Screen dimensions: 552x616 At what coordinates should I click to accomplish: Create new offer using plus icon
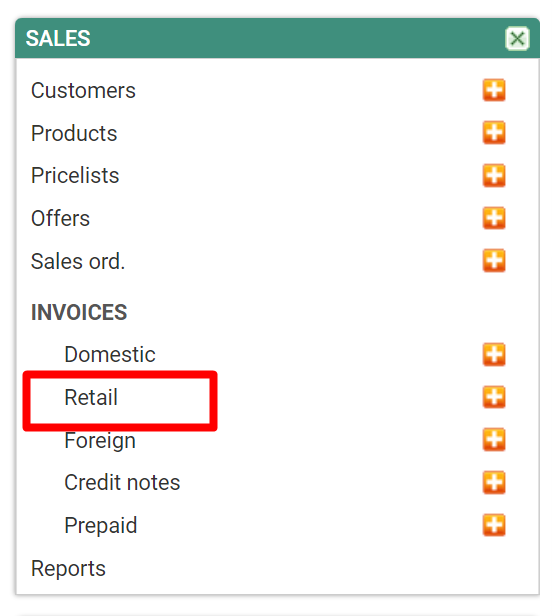tap(494, 218)
